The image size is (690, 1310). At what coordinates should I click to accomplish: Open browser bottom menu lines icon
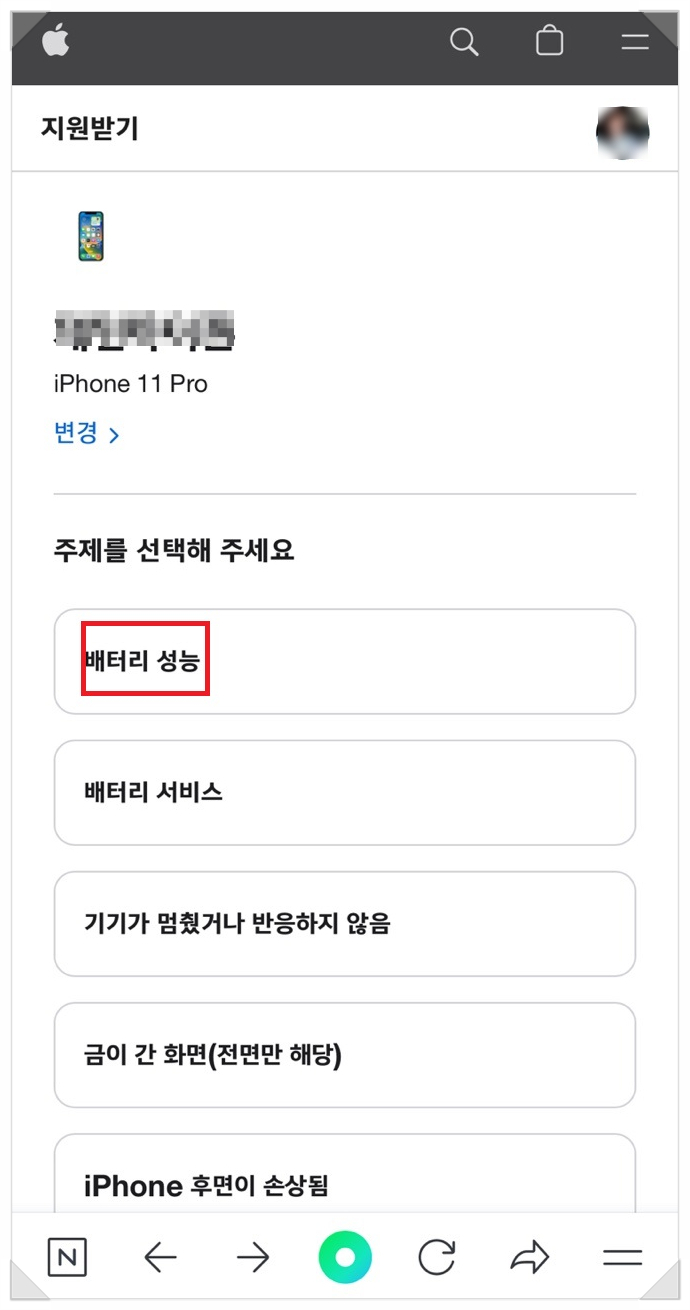(x=622, y=1257)
